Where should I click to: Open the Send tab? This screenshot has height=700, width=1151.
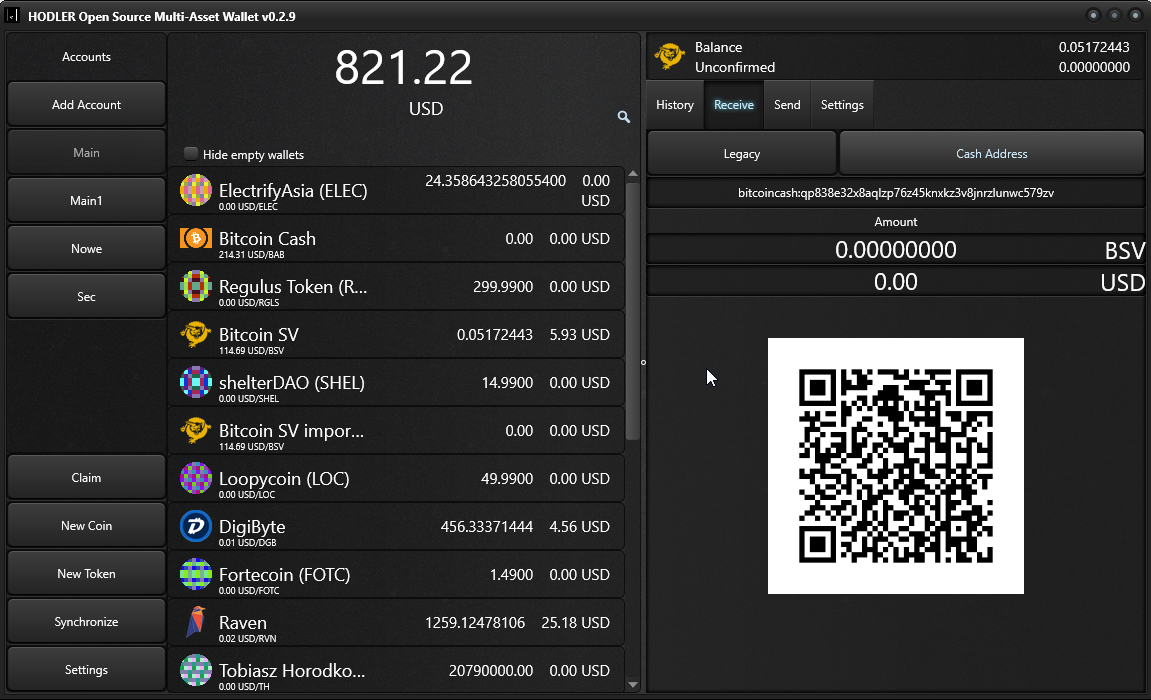point(787,105)
